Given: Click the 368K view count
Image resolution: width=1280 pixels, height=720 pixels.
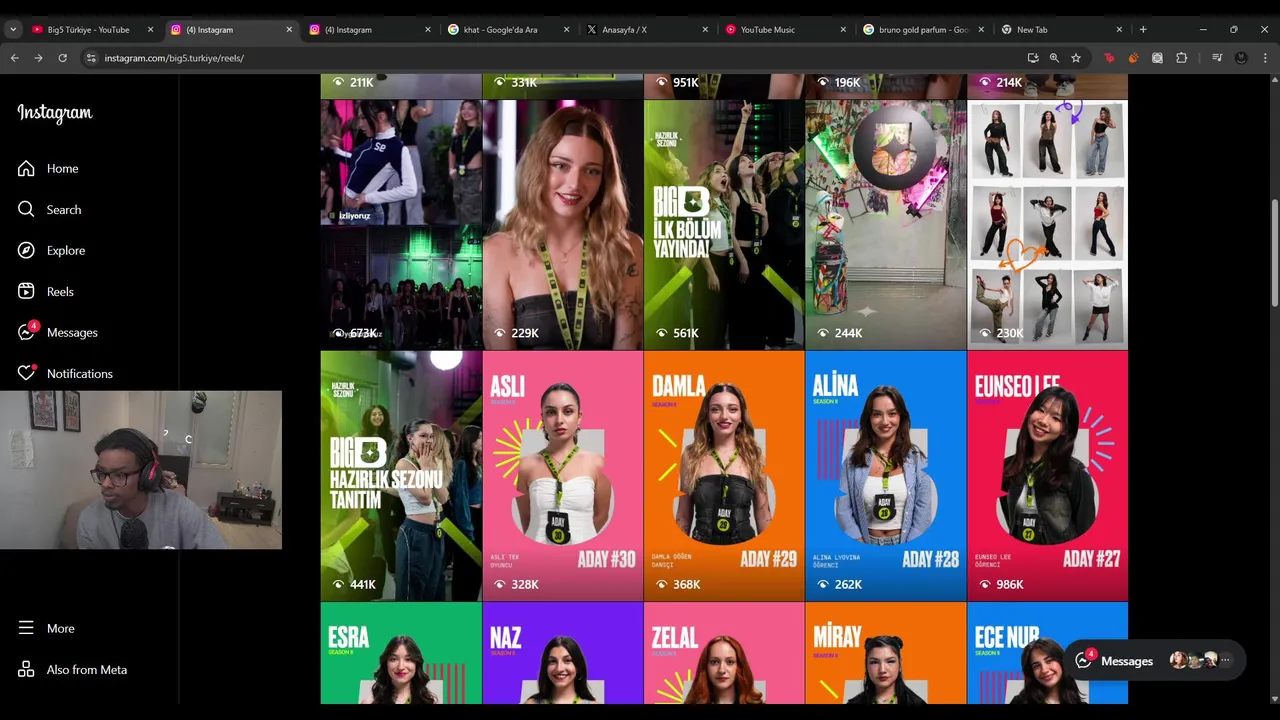Looking at the screenshot, I should click(687, 584).
